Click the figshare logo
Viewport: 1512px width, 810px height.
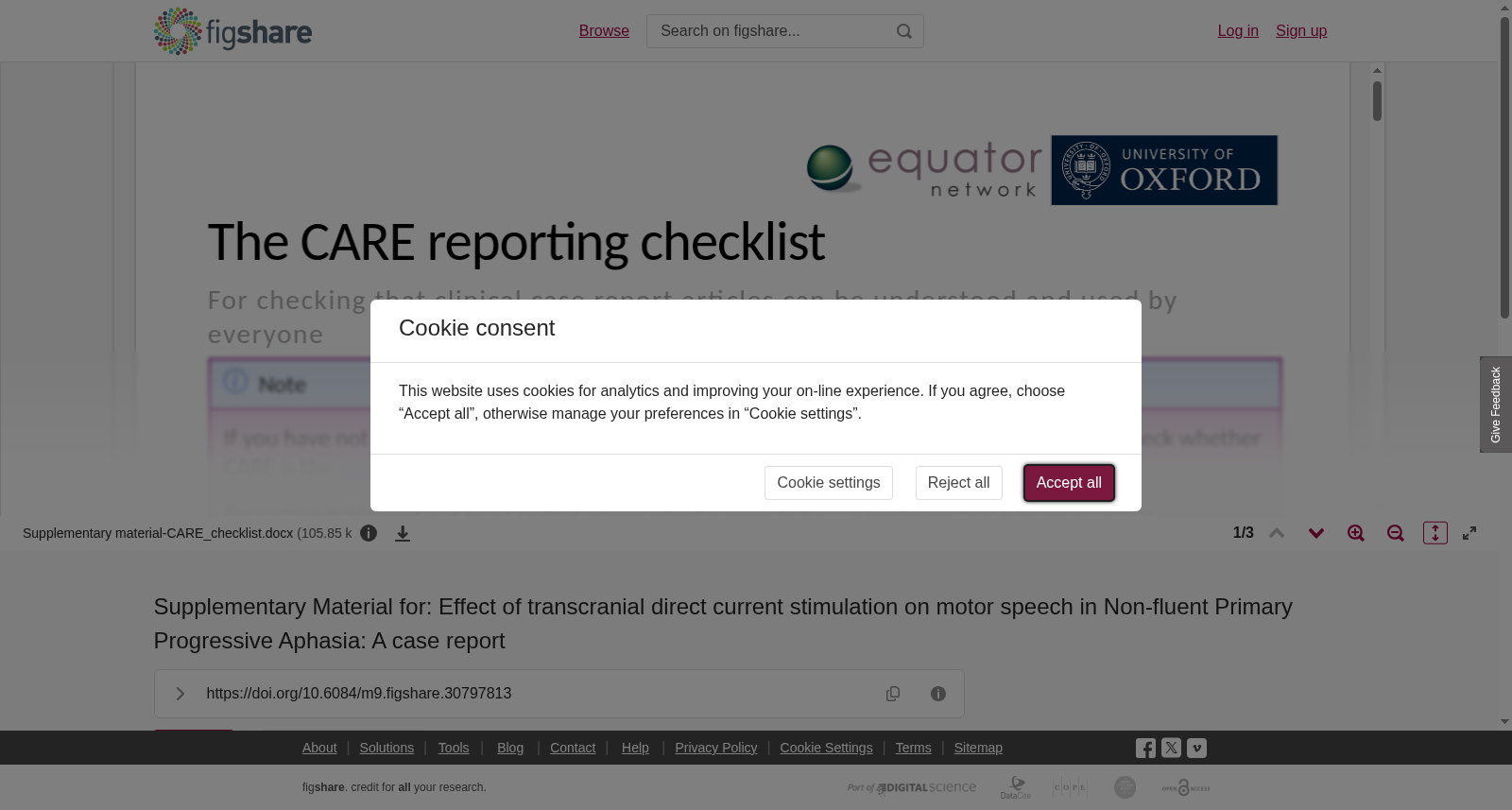(232, 31)
